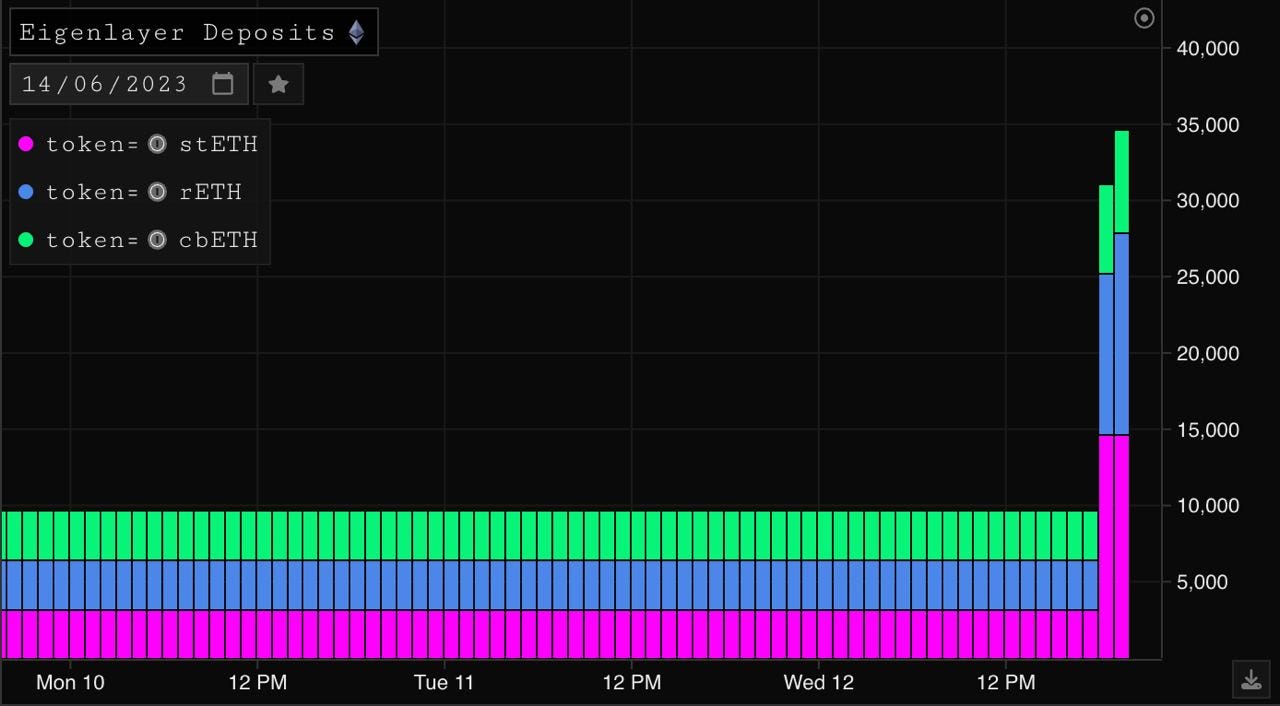1280x706 pixels.
Task: Click the 10,000 y-axis label
Action: (x=1207, y=506)
